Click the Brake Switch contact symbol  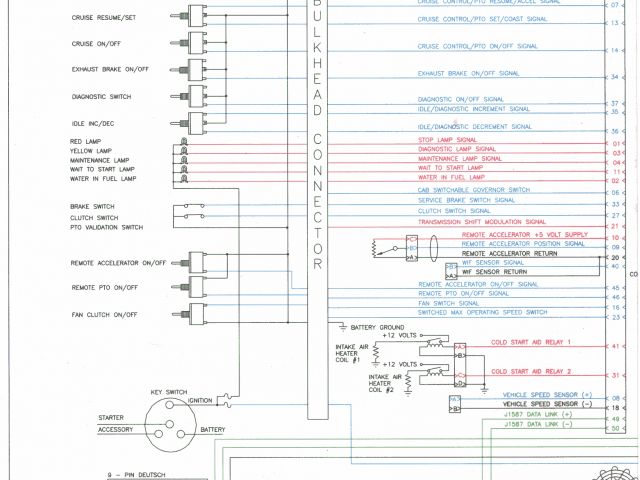click(x=190, y=208)
